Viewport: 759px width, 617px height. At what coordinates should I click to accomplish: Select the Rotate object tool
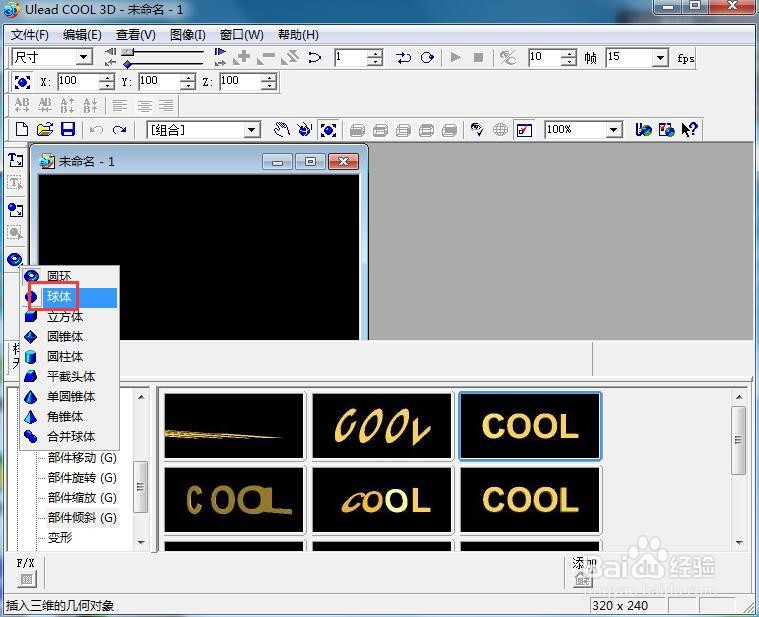(304, 130)
